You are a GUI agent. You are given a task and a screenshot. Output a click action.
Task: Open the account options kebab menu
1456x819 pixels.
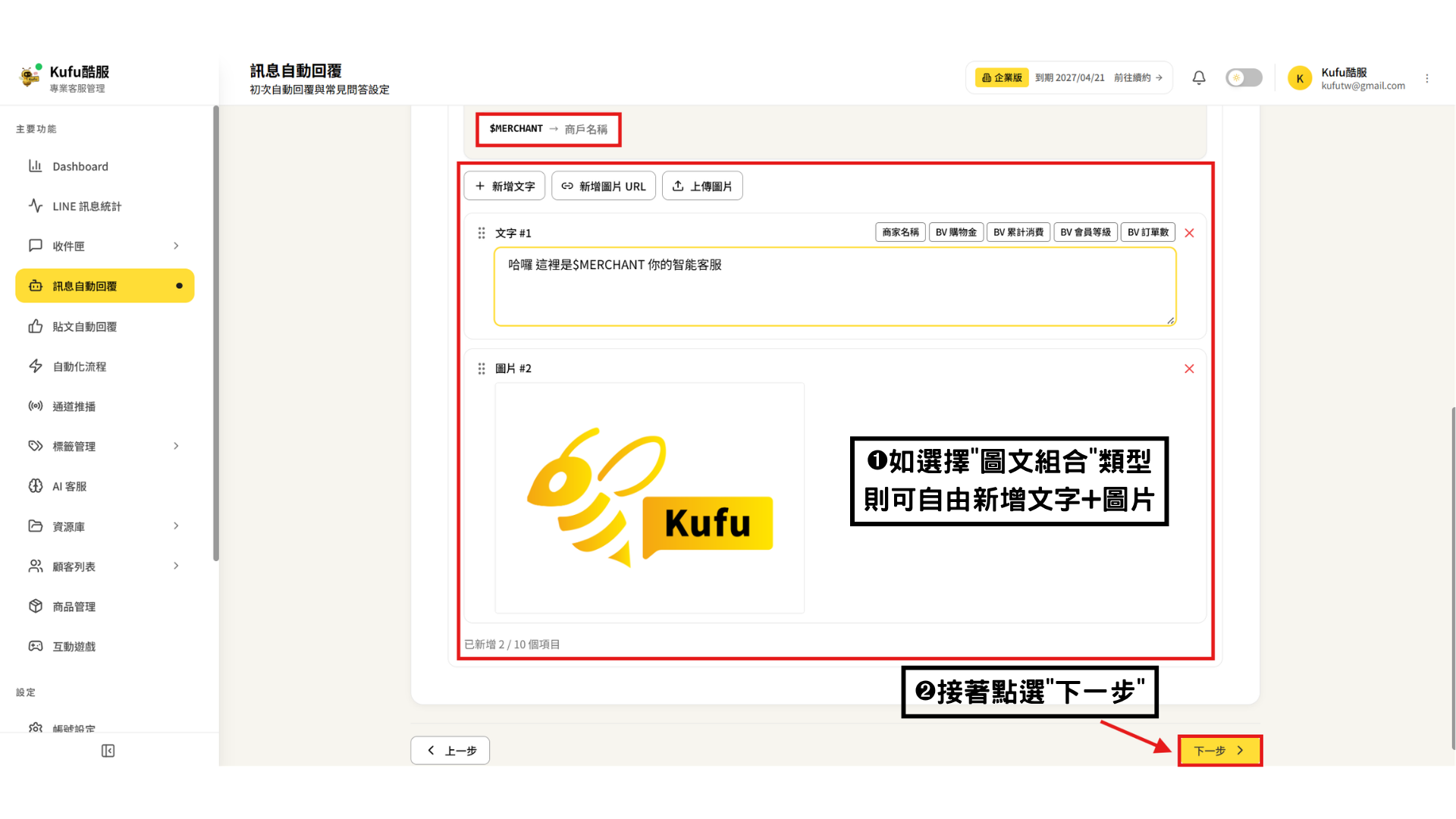point(1427,78)
